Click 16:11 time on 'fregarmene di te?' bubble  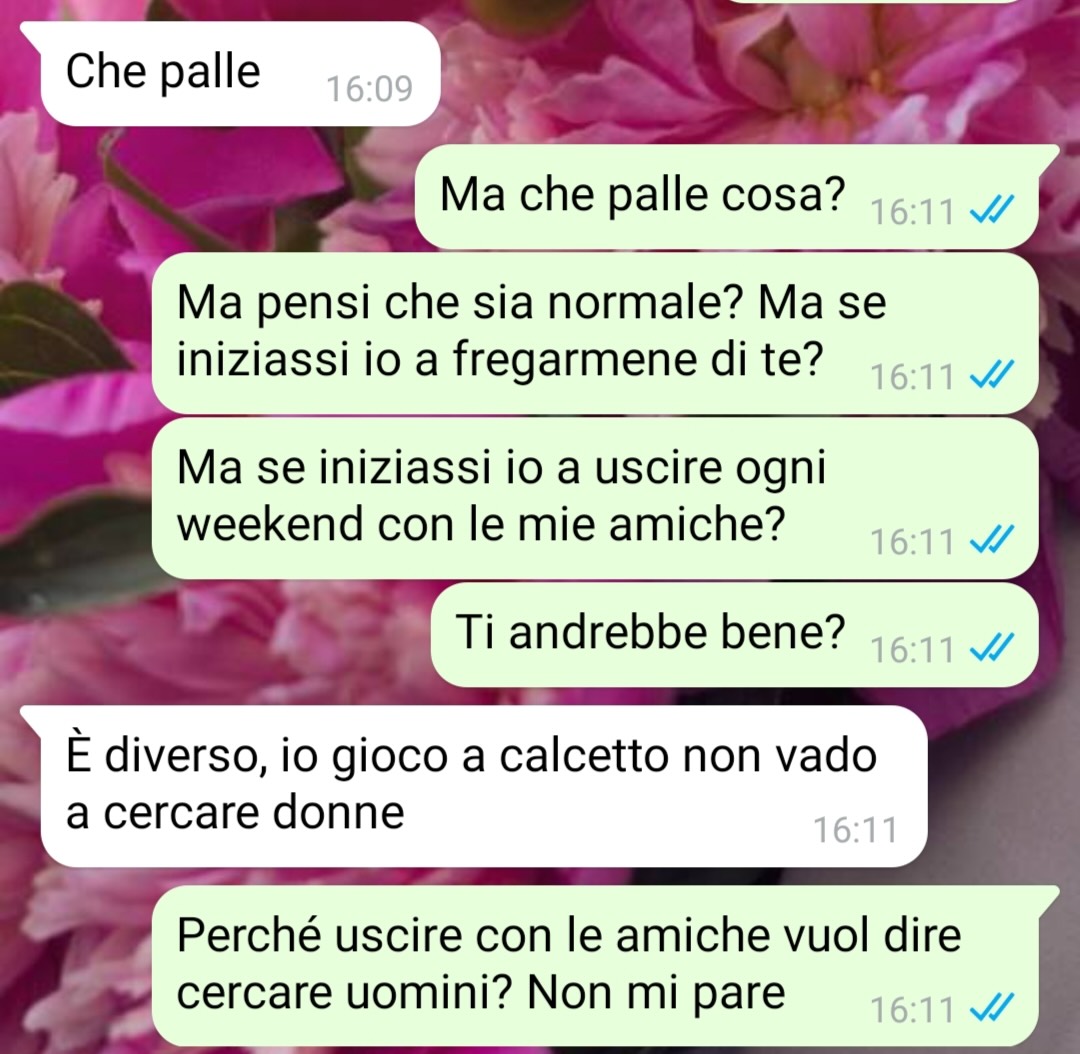click(x=912, y=377)
